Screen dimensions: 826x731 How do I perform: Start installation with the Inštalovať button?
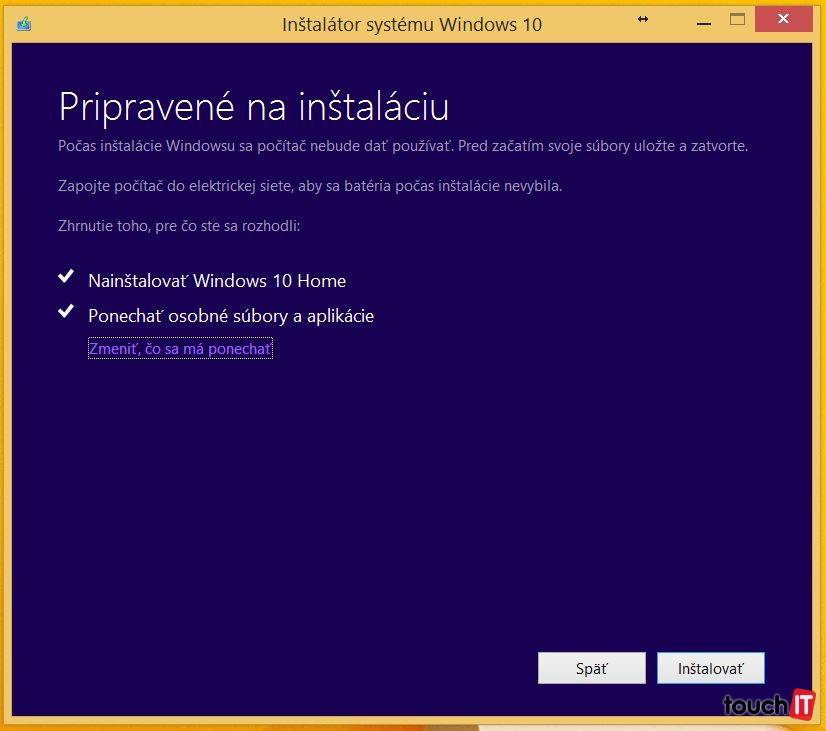pyautogui.click(x=710, y=669)
